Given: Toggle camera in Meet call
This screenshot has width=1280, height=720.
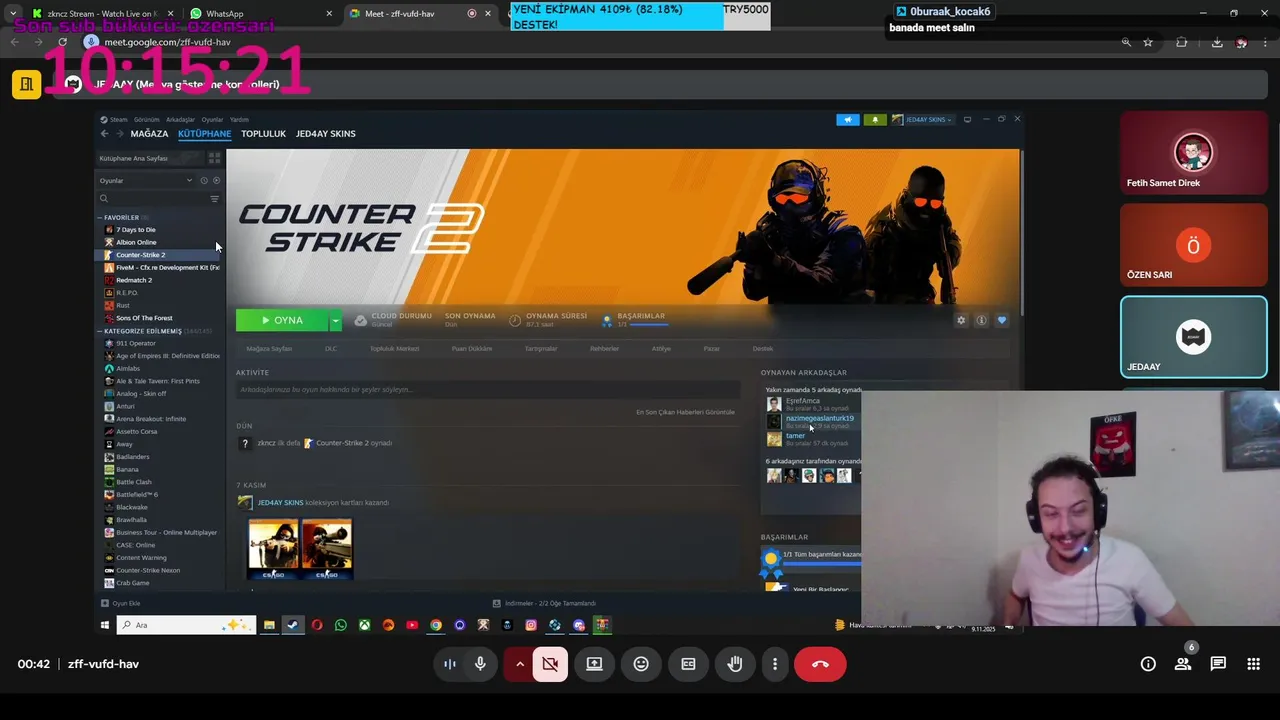Looking at the screenshot, I should (550, 664).
